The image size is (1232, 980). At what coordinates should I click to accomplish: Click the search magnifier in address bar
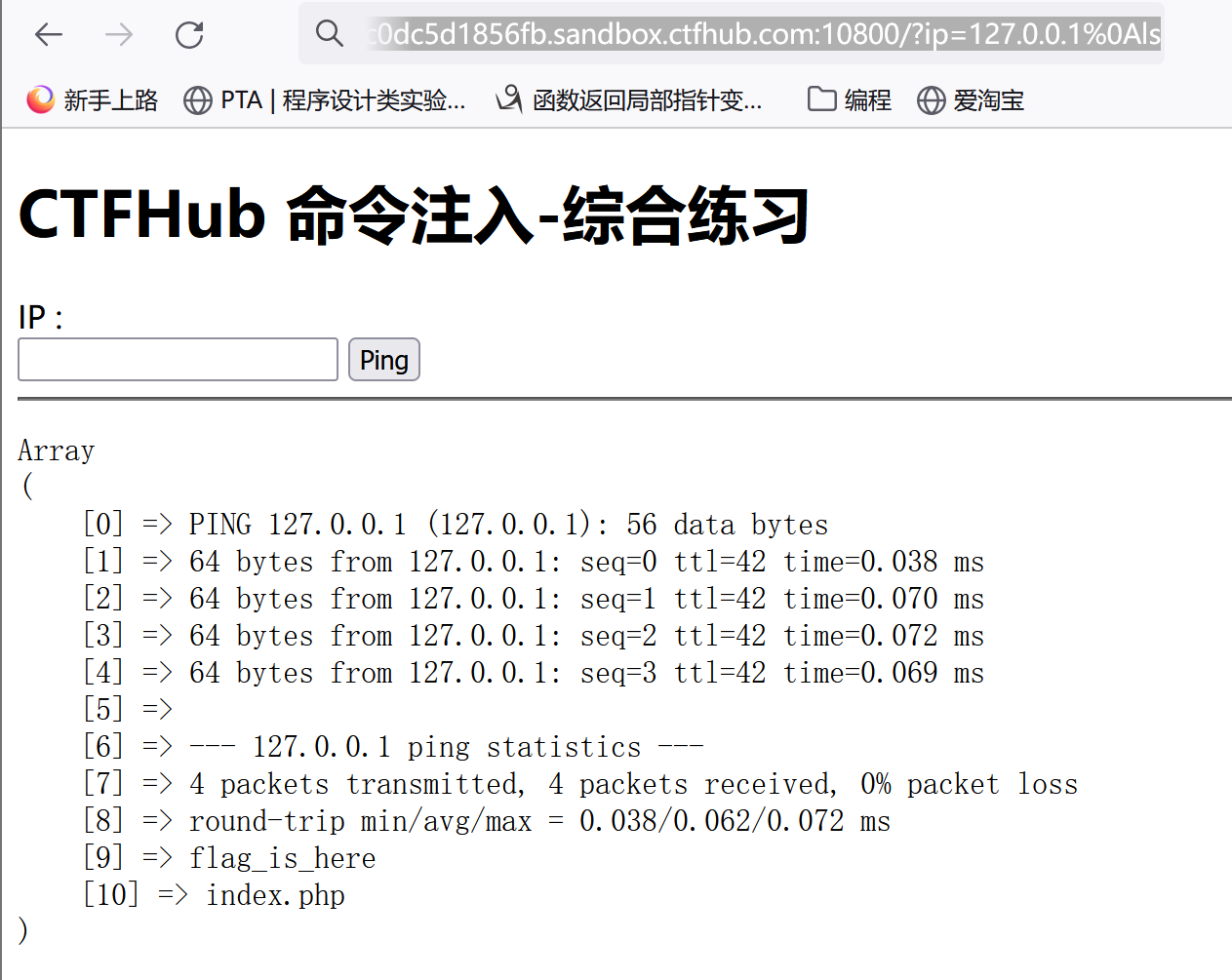point(330,34)
